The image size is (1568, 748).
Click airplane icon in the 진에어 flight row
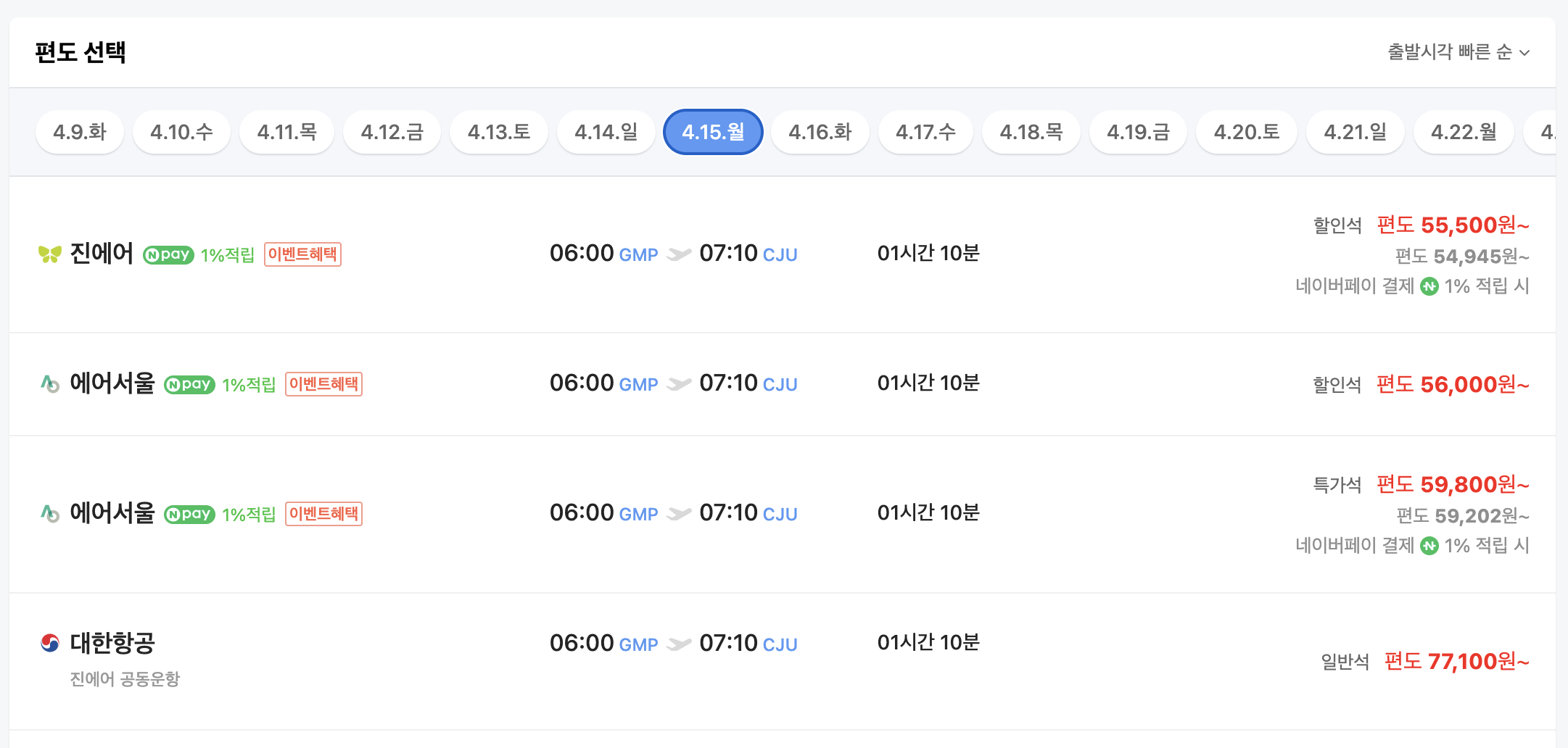point(679,254)
